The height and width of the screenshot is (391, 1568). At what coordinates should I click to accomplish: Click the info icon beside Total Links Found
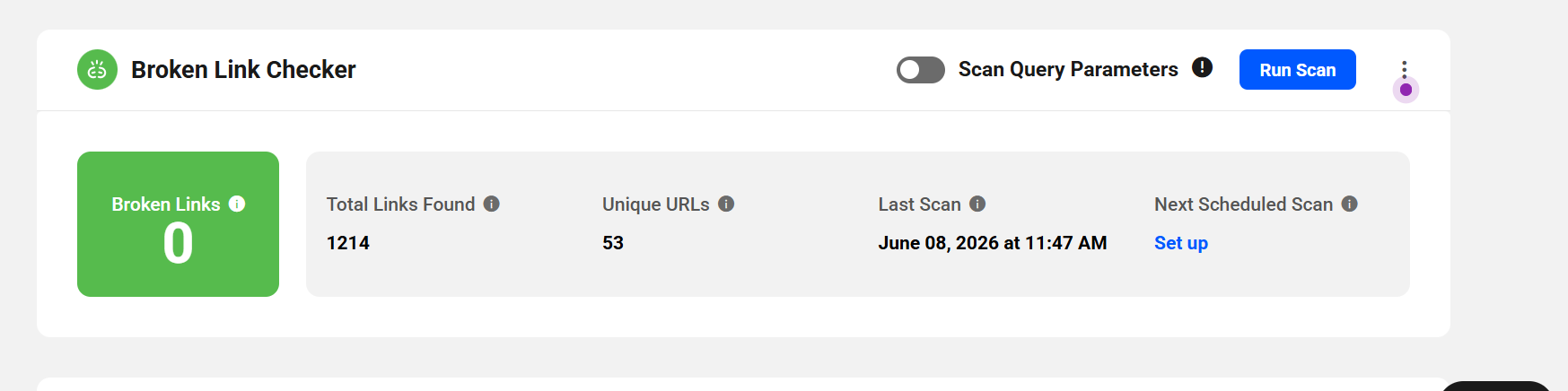[x=491, y=204]
